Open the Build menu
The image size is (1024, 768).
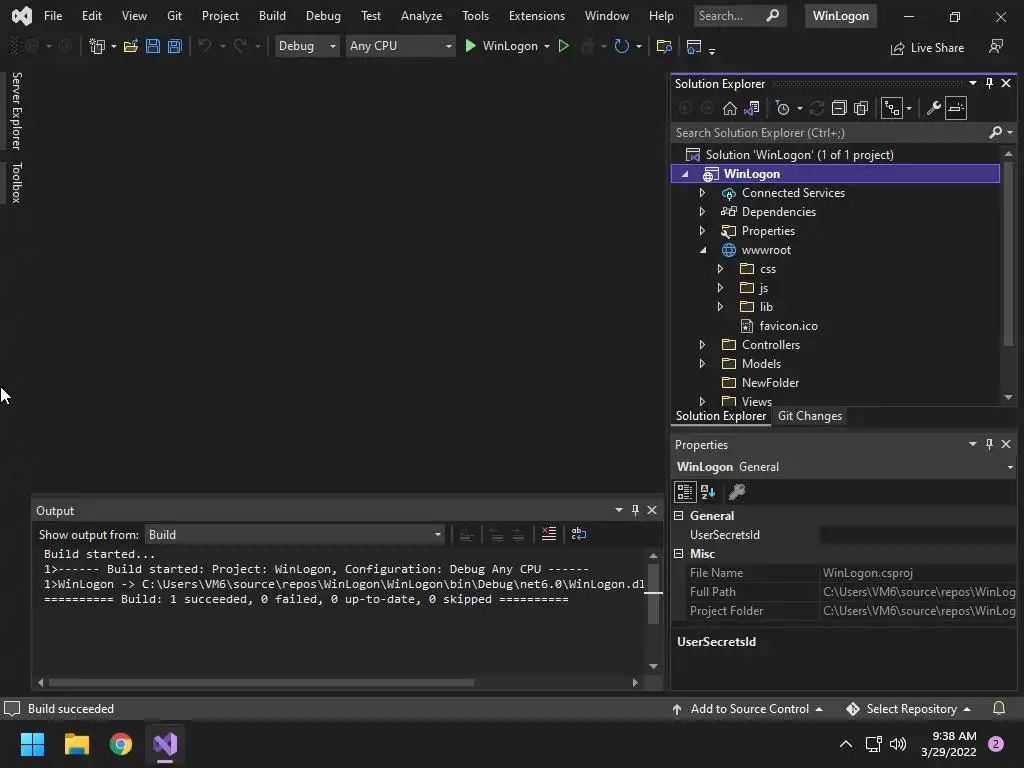[272, 16]
